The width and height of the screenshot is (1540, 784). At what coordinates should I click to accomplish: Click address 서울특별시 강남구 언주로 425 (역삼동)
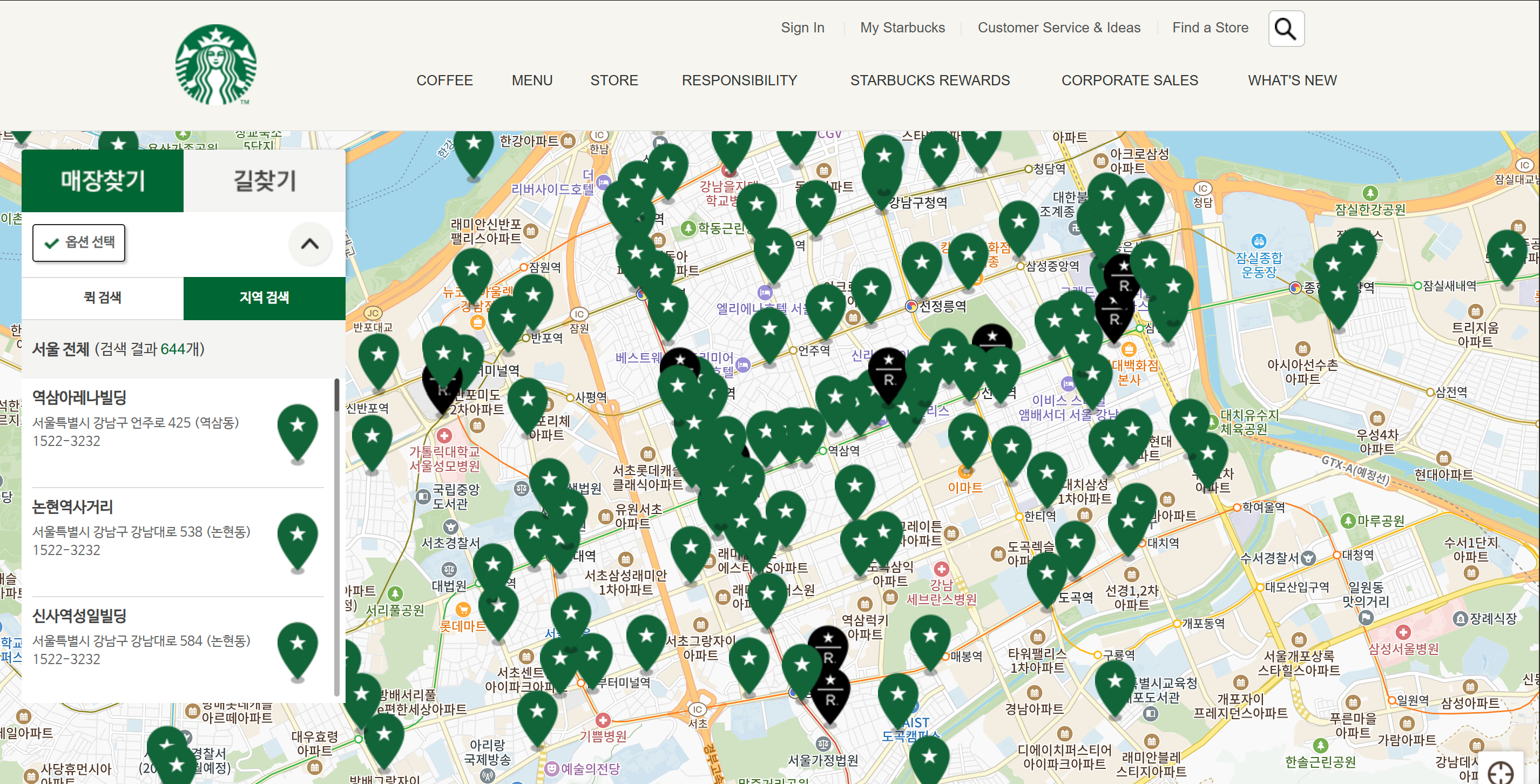coord(136,423)
